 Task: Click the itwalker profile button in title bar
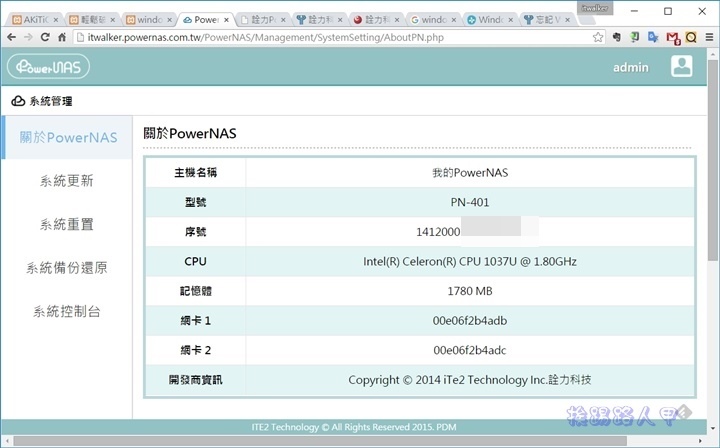click(595, 8)
